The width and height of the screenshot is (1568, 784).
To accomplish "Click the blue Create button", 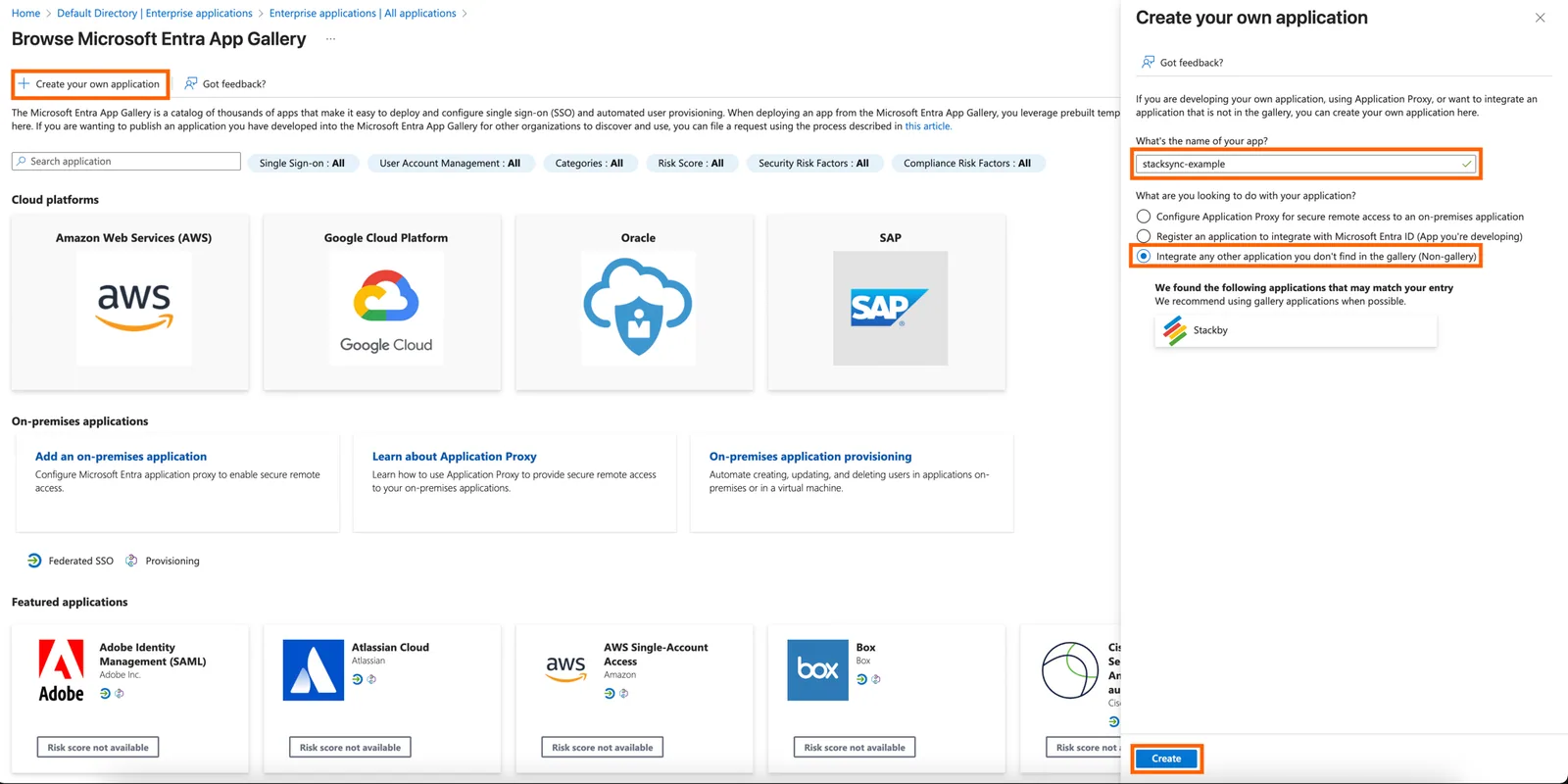I will [x=1166, y=759].
